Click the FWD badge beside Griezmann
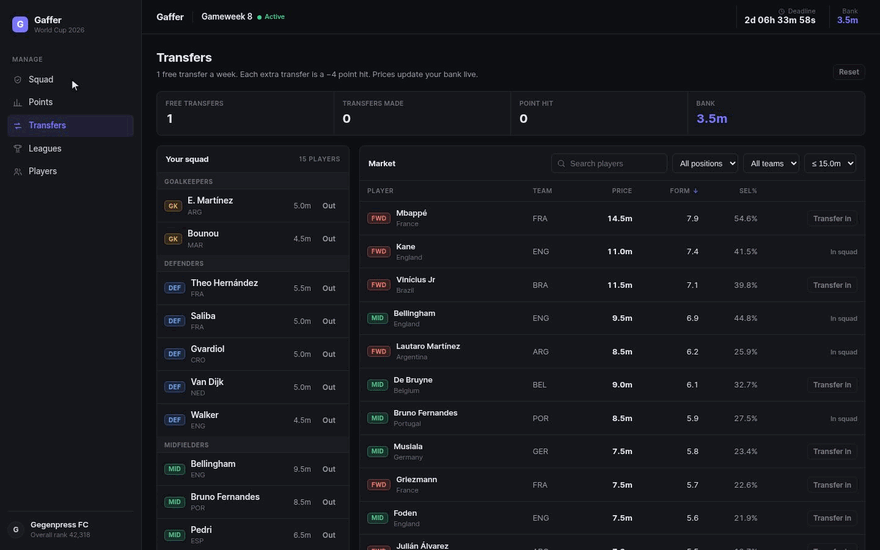Viewport: 880px width, 550px height. (379, 484)
